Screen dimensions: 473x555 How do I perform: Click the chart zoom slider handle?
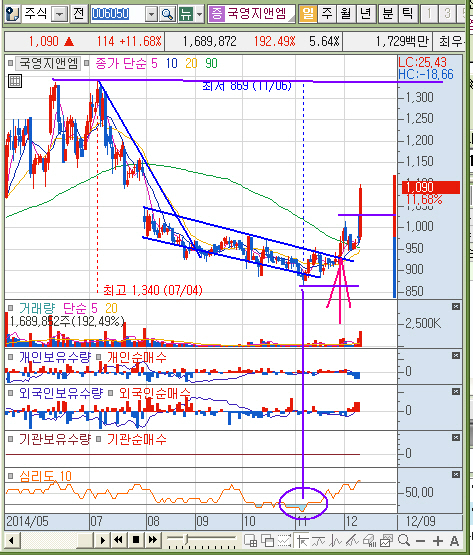(x=186, y=539)
